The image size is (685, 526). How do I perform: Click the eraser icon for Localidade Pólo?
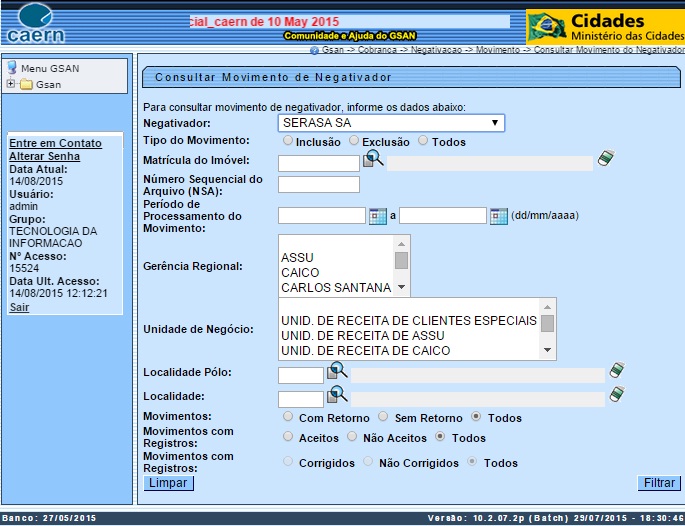[x=617, y=371]
